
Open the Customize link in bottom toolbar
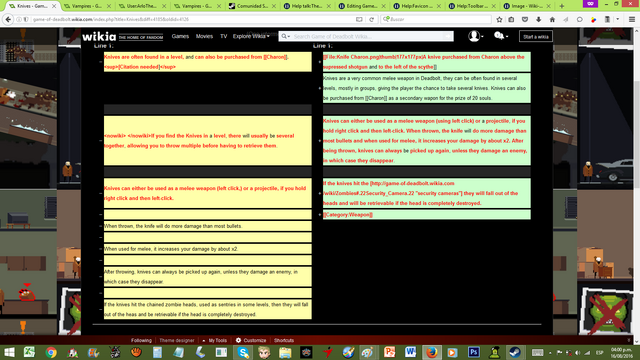click(251, 340)
